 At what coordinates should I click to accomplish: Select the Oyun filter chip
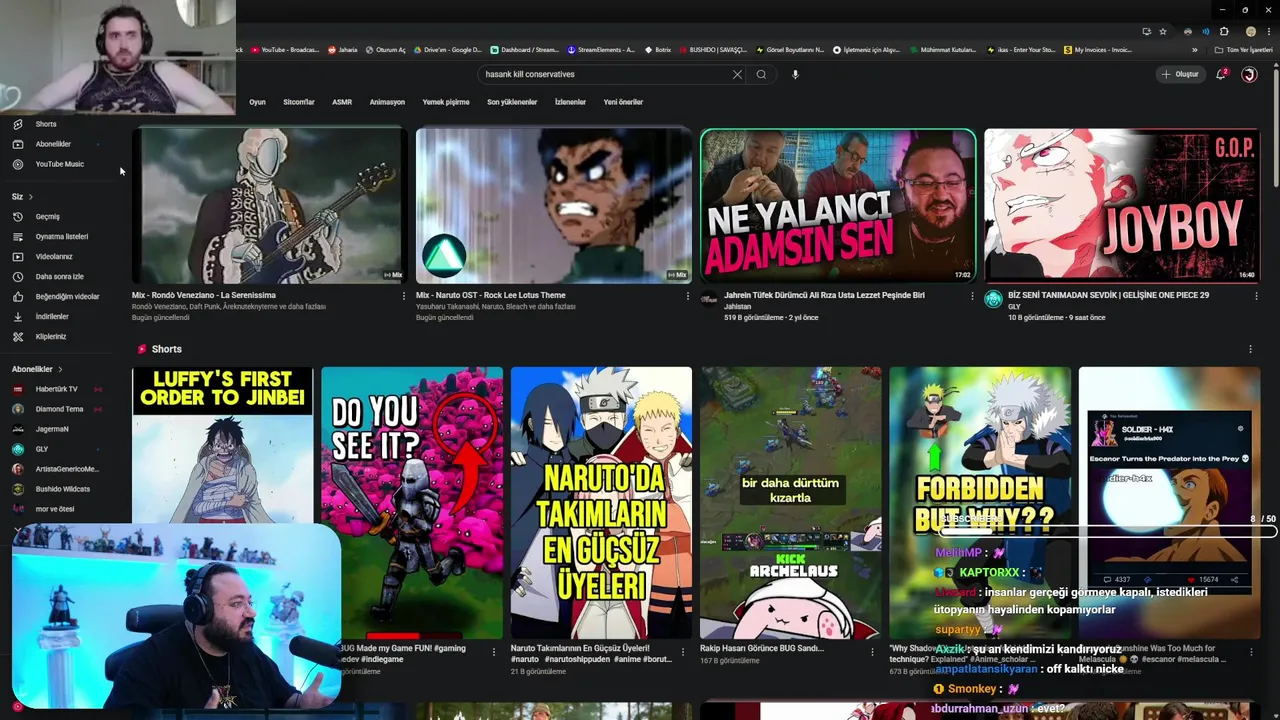click(x=257, y=102)
